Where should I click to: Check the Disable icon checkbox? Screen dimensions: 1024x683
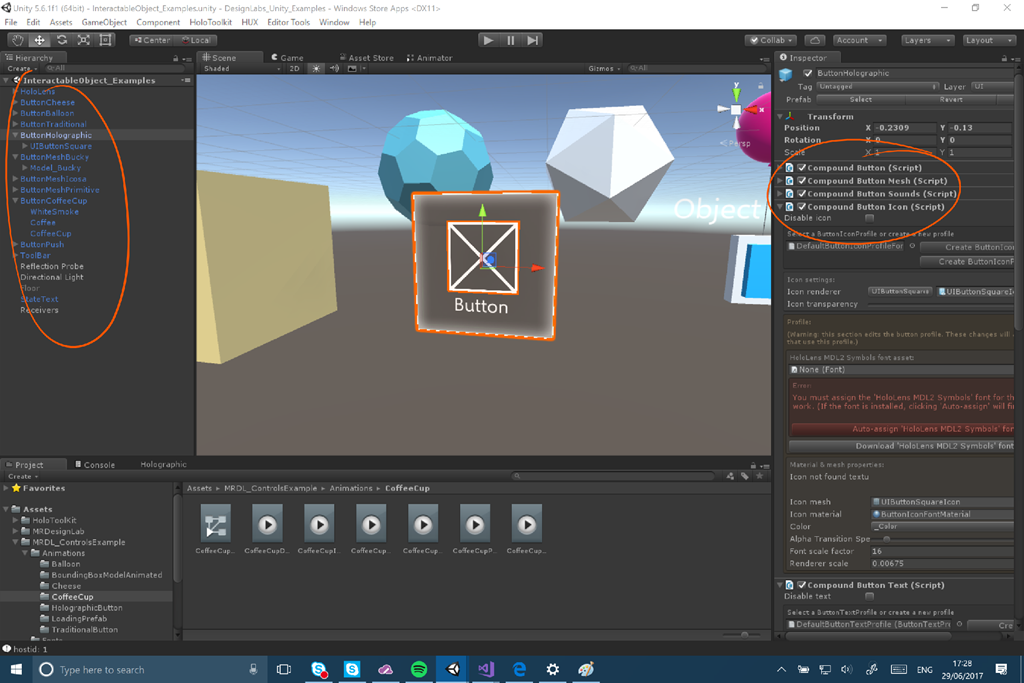pyautogui.click(x=869, y=218)
